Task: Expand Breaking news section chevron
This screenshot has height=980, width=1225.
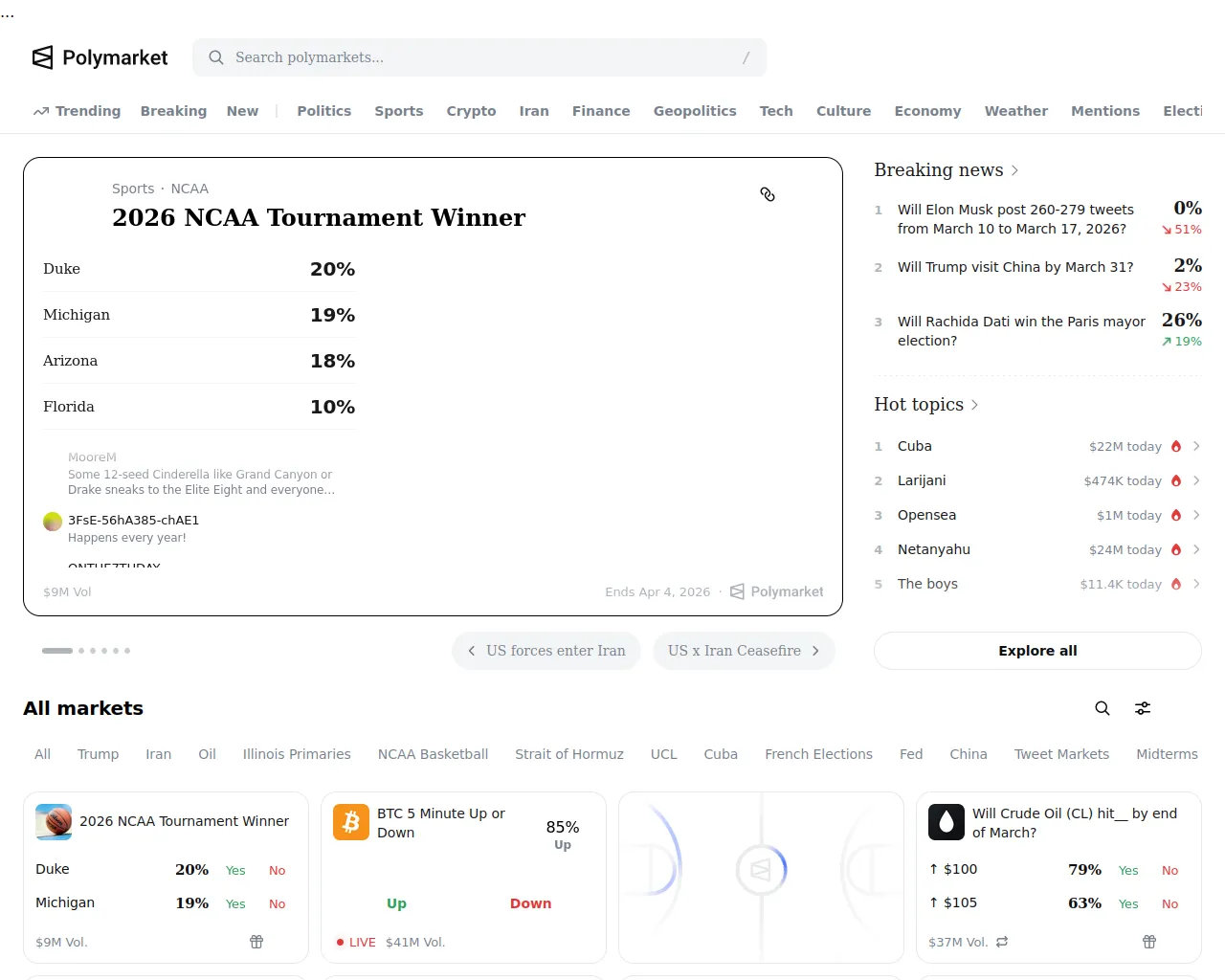Action: click(x=1015, y=170)
